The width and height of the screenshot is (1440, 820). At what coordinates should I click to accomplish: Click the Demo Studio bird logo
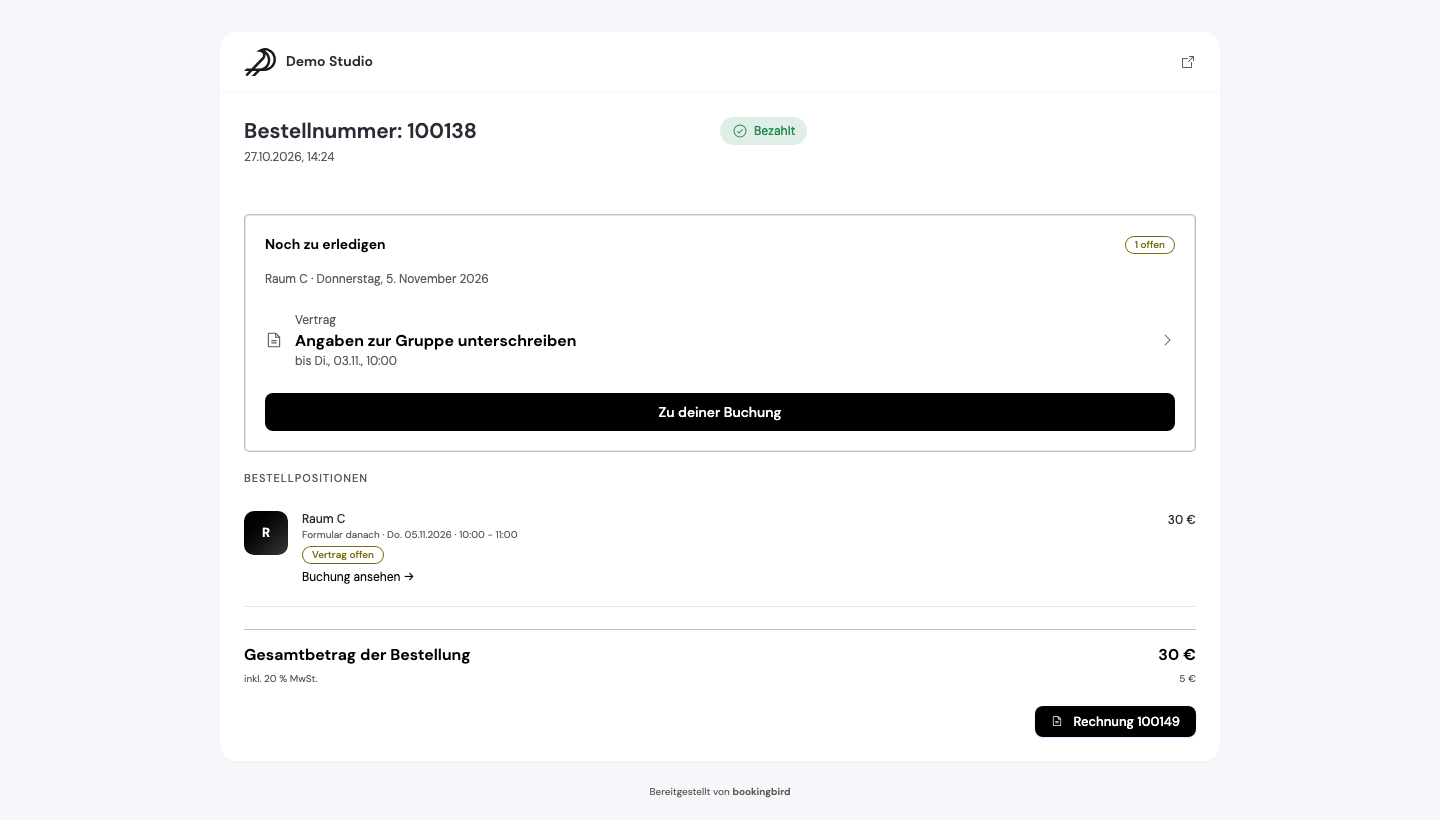(x=260, y=62)
